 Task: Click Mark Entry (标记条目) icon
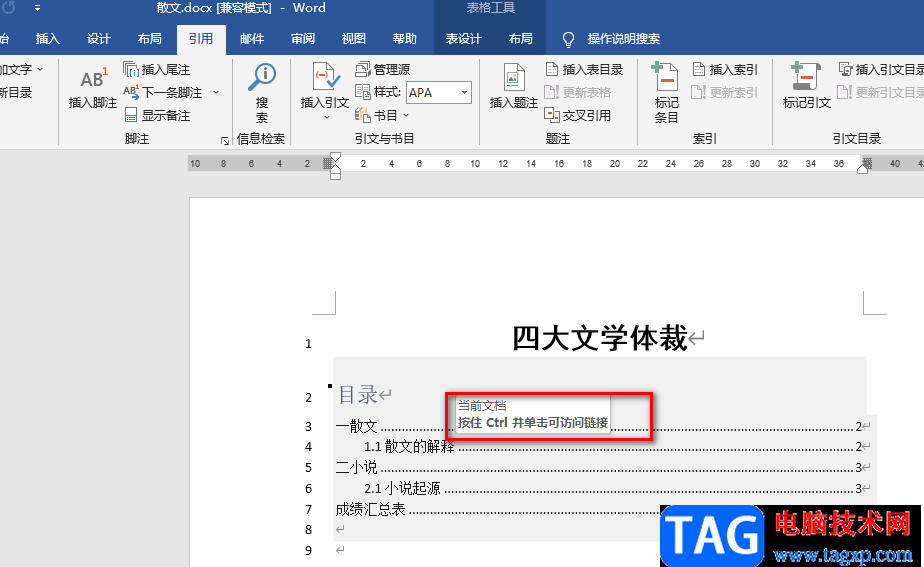coord(666,77)
